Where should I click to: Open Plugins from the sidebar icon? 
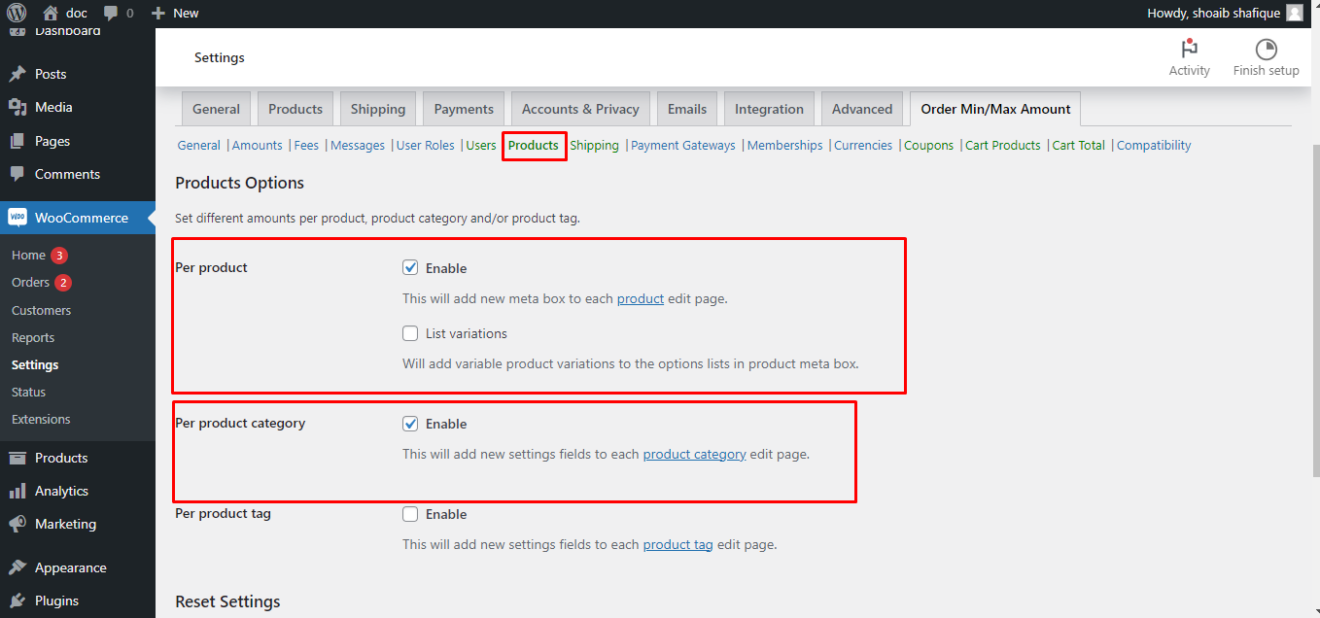tap(18, 600)
